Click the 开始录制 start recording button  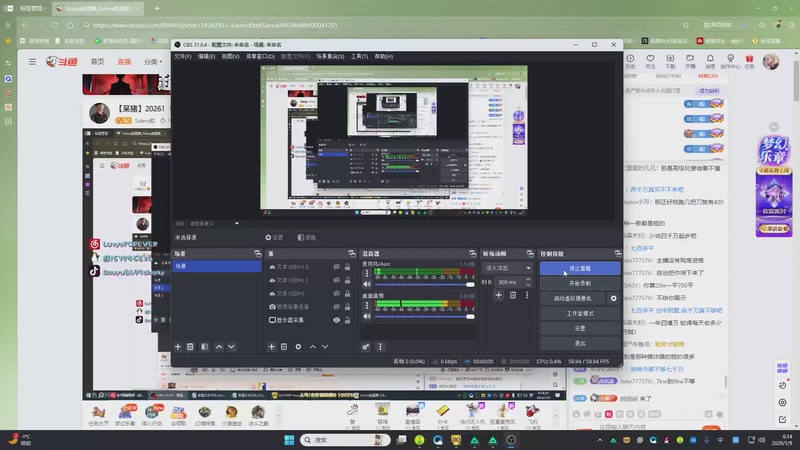pos(580,283)
